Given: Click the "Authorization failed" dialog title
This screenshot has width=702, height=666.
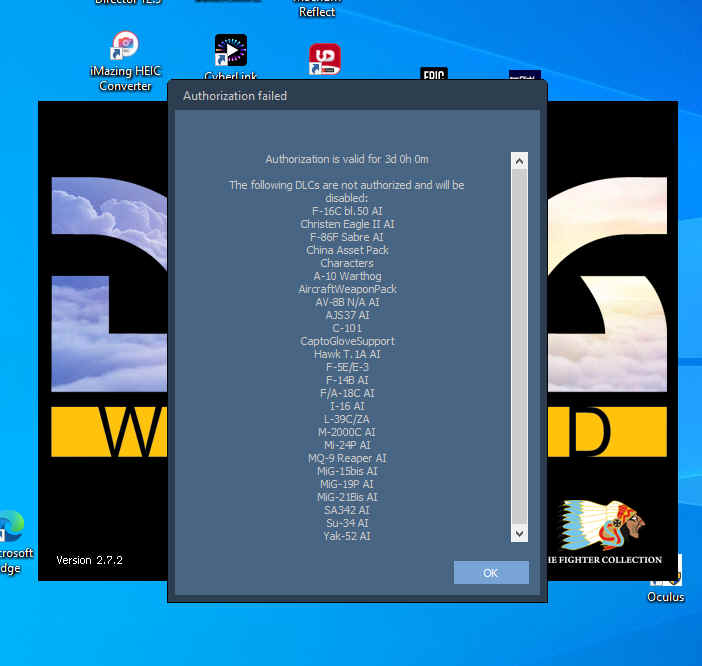Looking at the screenshot, I should (235, 96).
